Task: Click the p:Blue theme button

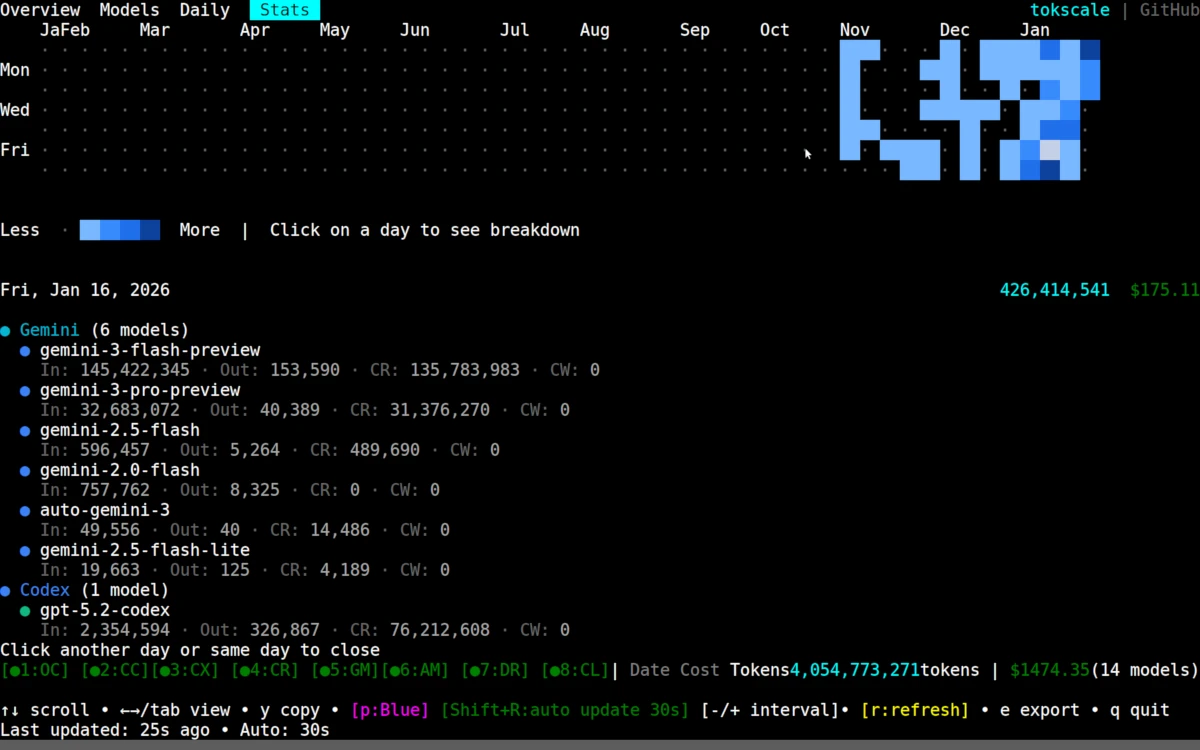Action: (389, 710)
